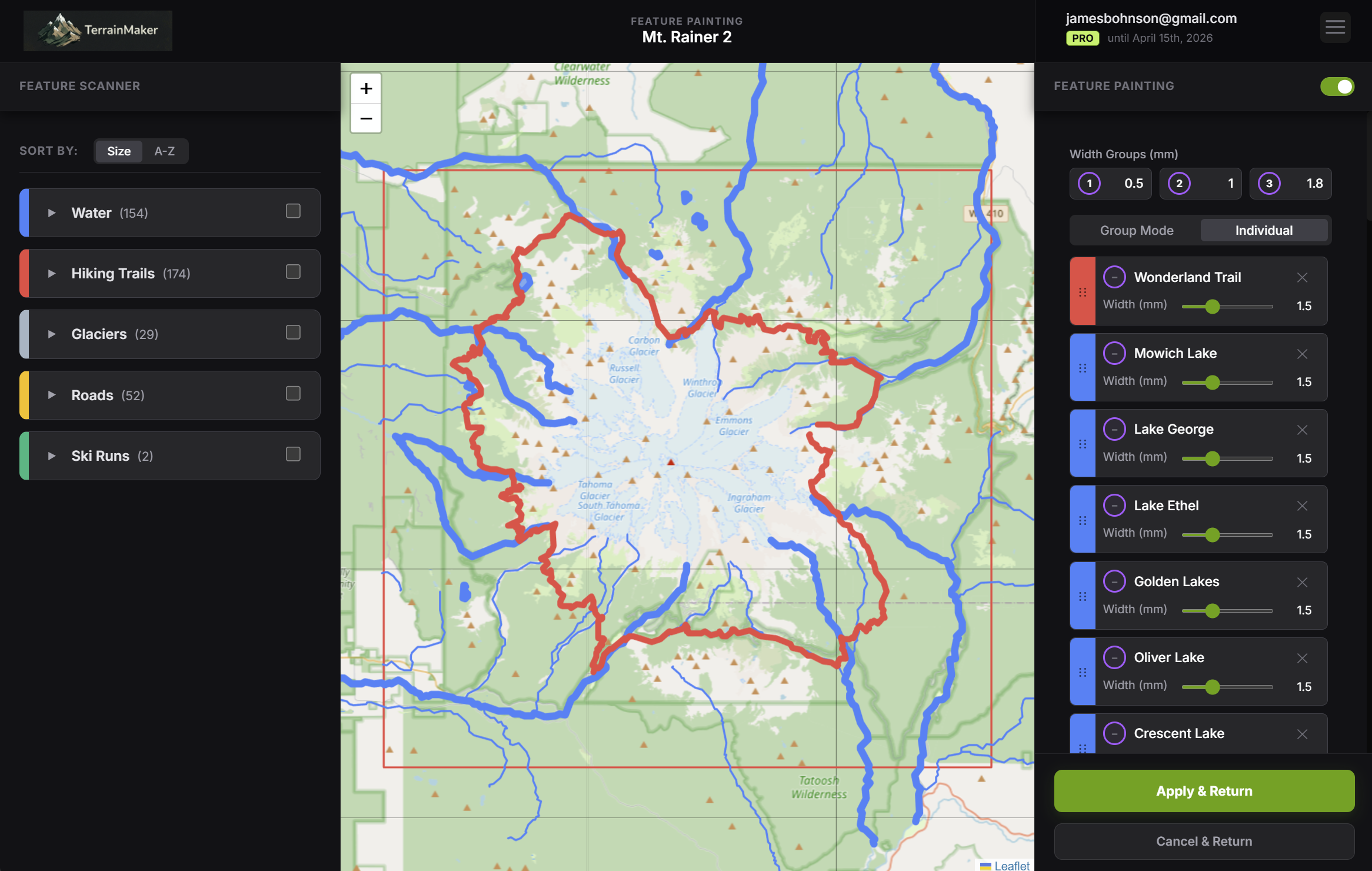Sort features by A-Z
Screen dimensions: 1372x871
(x=164, y=151)
